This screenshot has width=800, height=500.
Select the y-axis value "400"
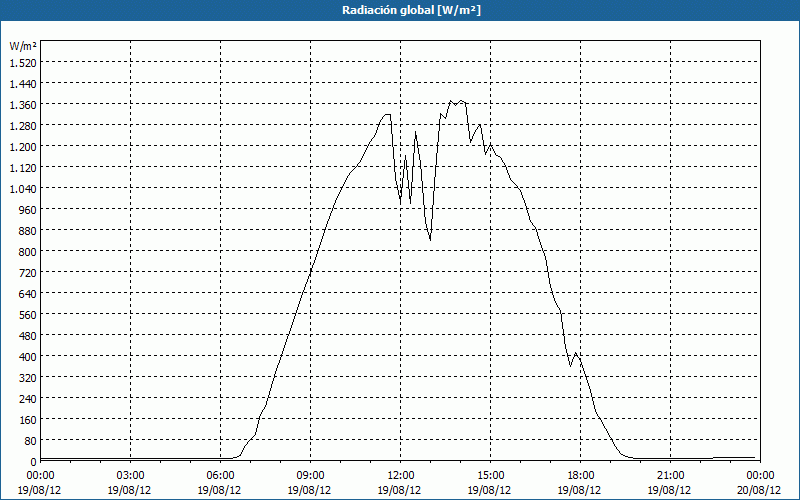28,357
